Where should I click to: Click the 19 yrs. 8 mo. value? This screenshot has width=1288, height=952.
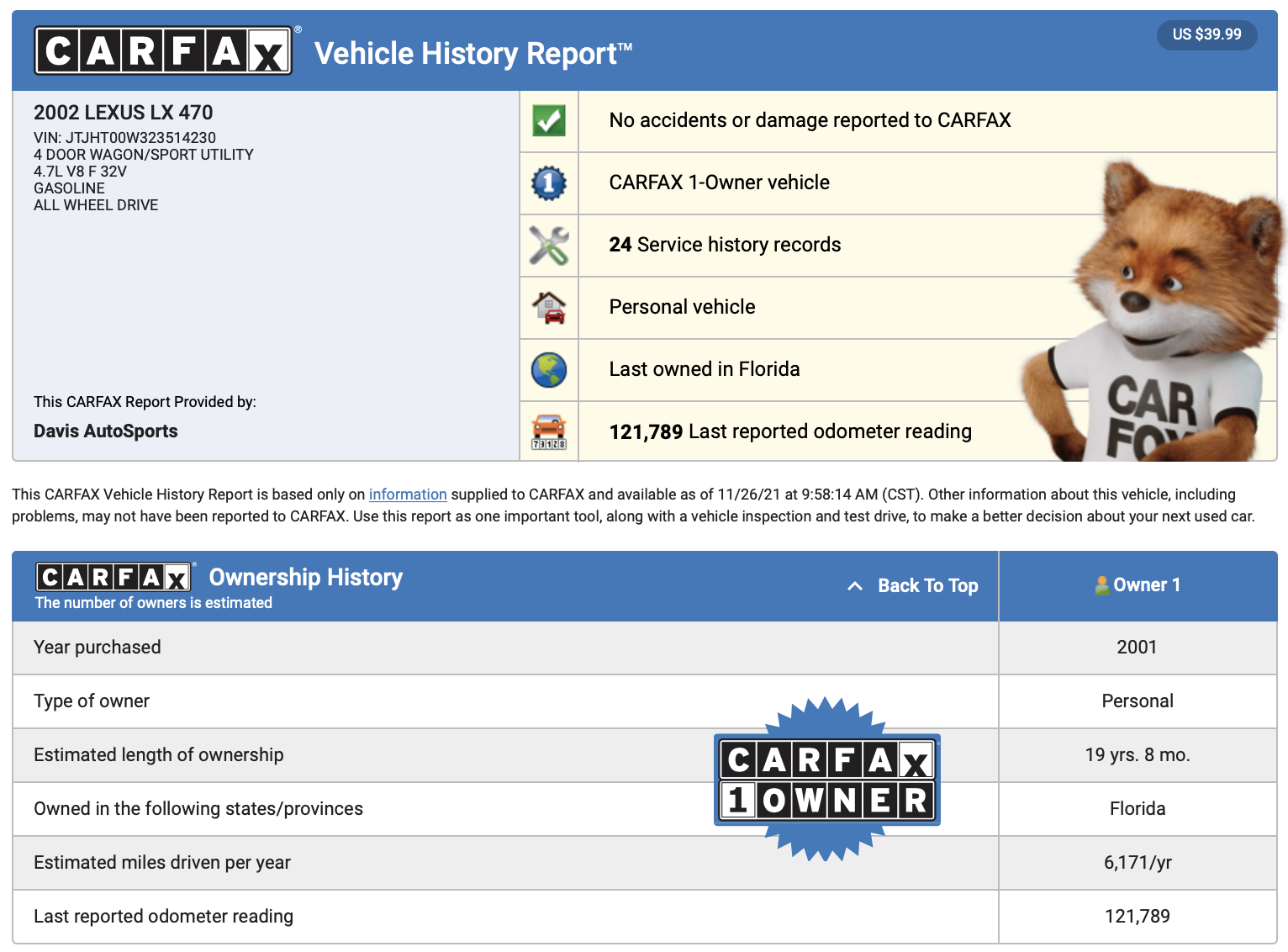click(x=1138, y=755)
